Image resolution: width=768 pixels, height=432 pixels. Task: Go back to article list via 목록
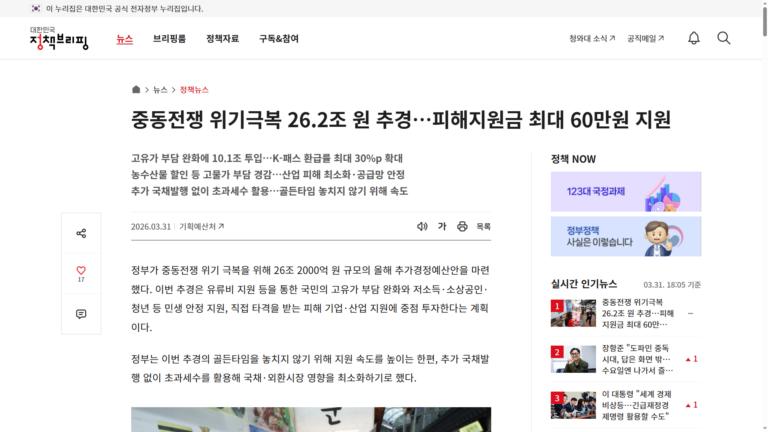[483, 226]
